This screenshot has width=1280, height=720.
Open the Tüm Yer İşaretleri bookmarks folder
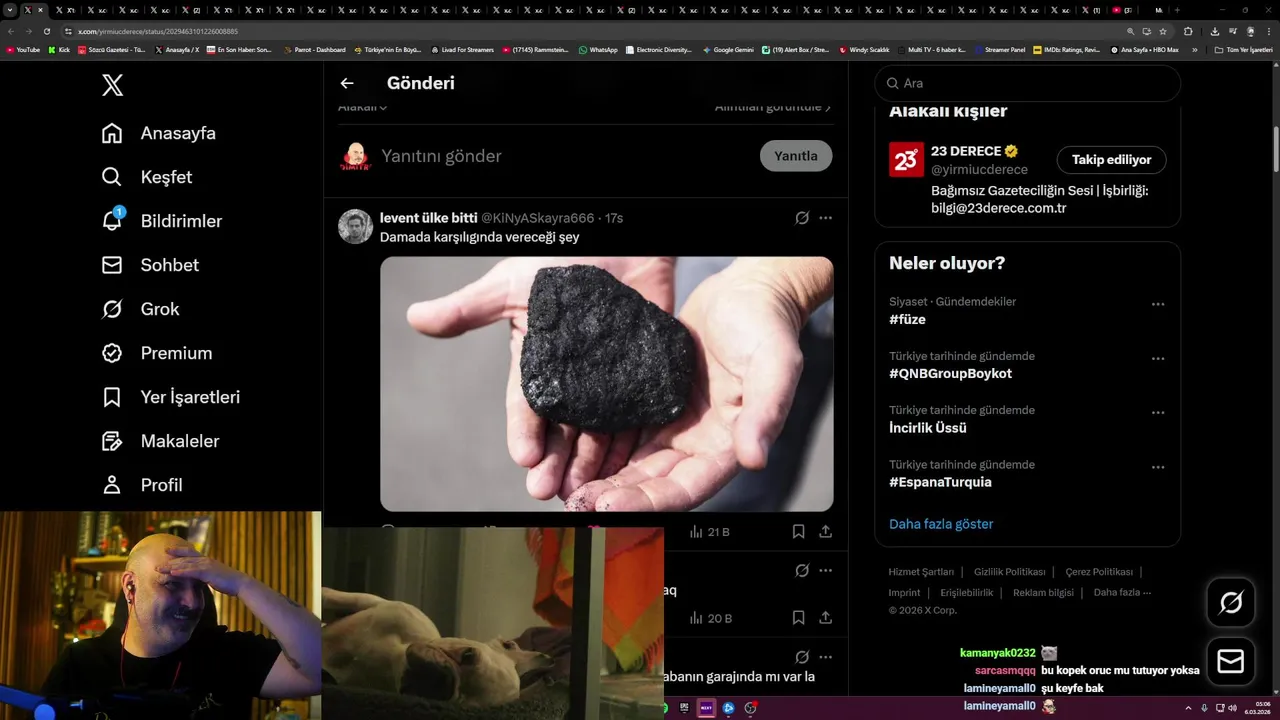1243,49
